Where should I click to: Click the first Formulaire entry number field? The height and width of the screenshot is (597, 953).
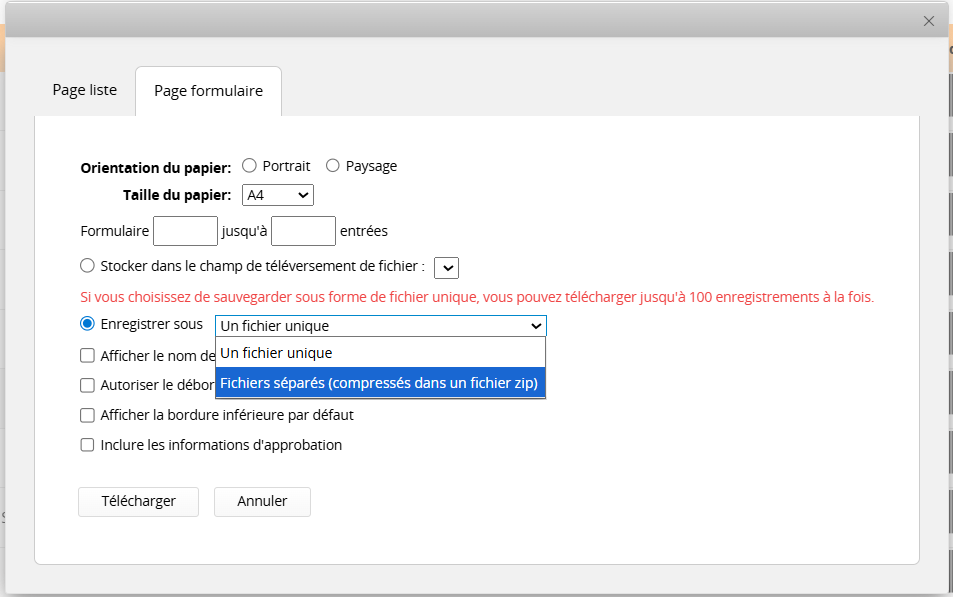[x=185, y=231]
